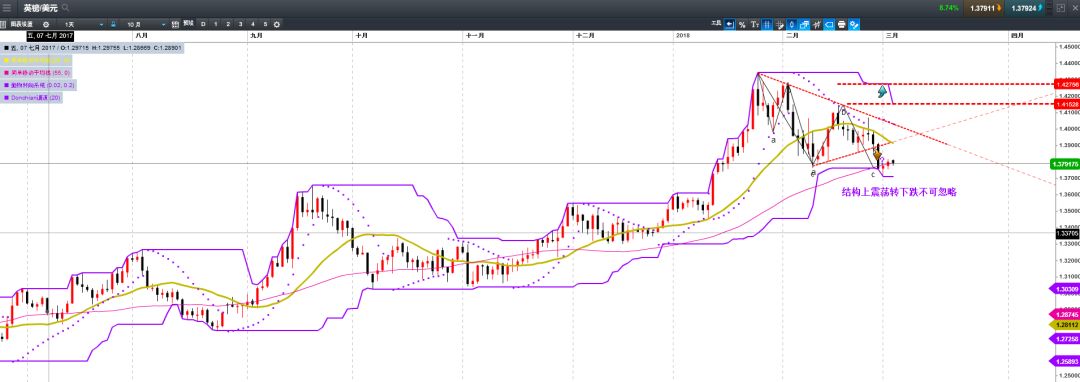Click the sell price 1.37911 button
This screenshot has width=1080, height=382.
coord(985,8)
